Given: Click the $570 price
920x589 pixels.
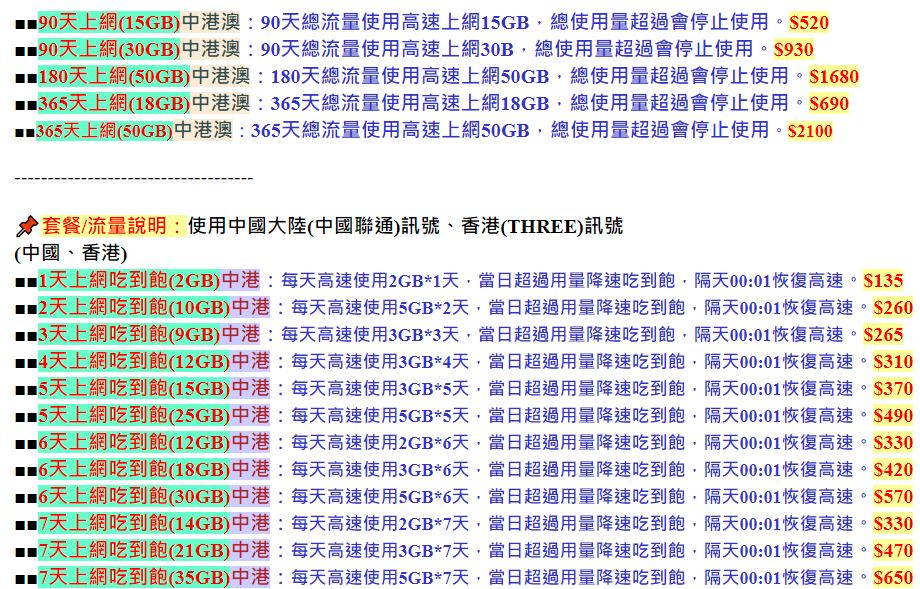Looking at the screenshot, I should [x=893, y=496].
